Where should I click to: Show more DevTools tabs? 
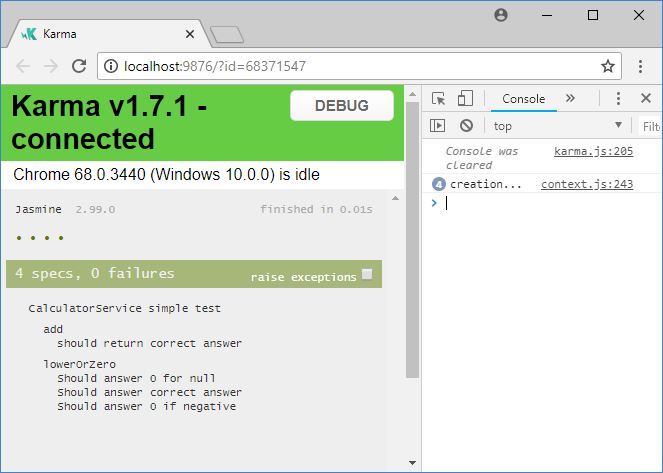[570, 98]
